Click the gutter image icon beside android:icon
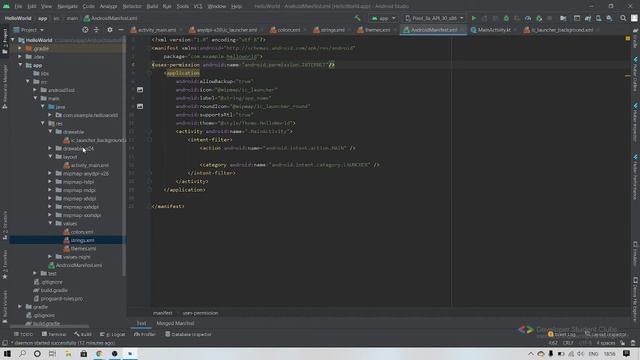 tap(140, 89)
